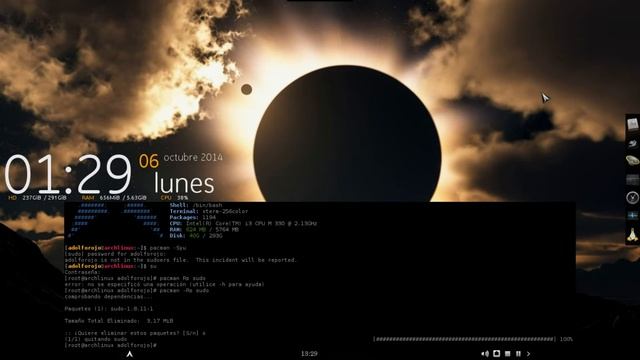Viewport: 640px width, 360px height.
Task: Click 'not in the sudoers file' message
Action: pyautogui.click(x=180, y=260)
